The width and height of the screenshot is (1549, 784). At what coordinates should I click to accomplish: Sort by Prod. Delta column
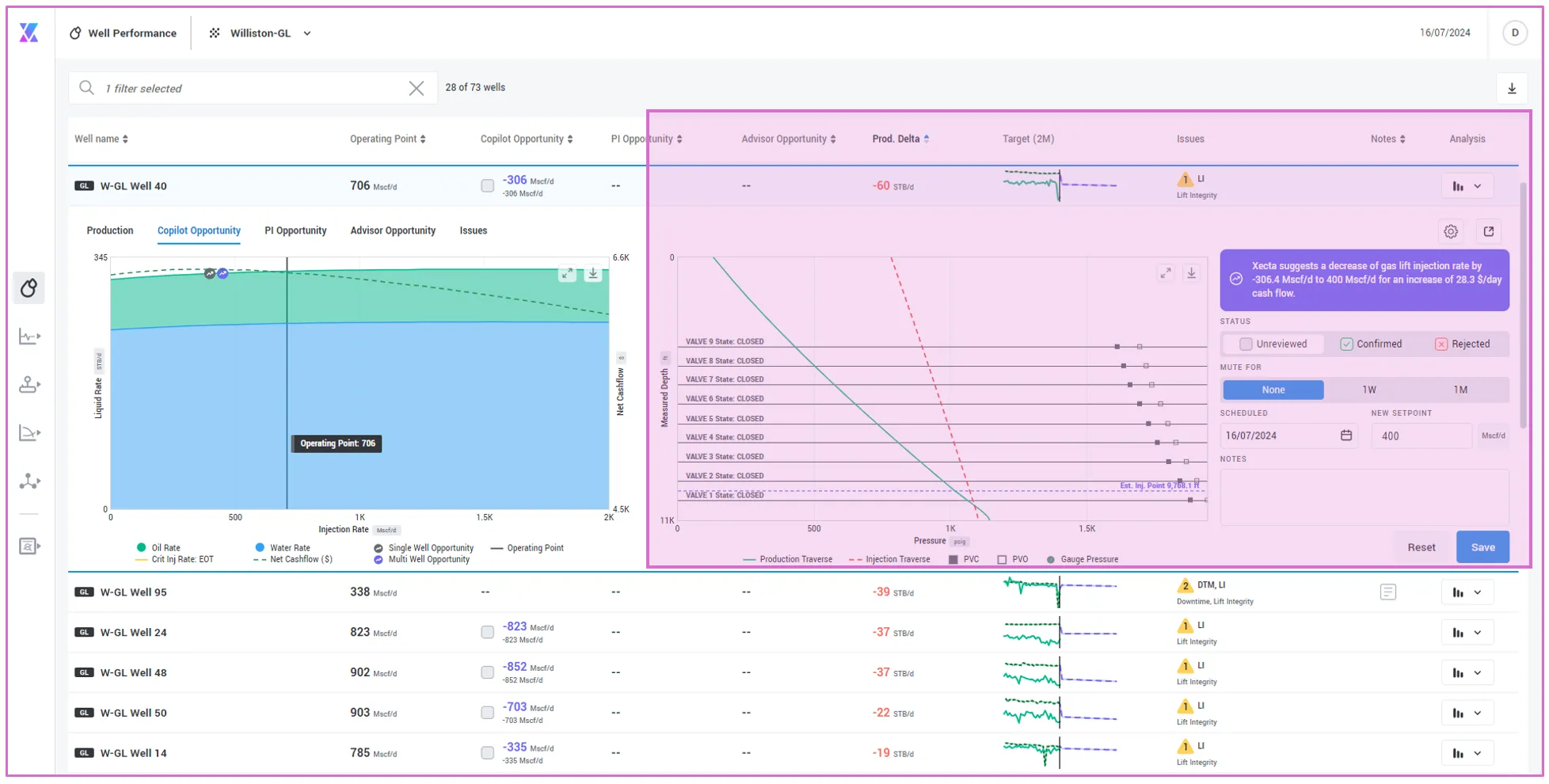(x=900, y=139)
